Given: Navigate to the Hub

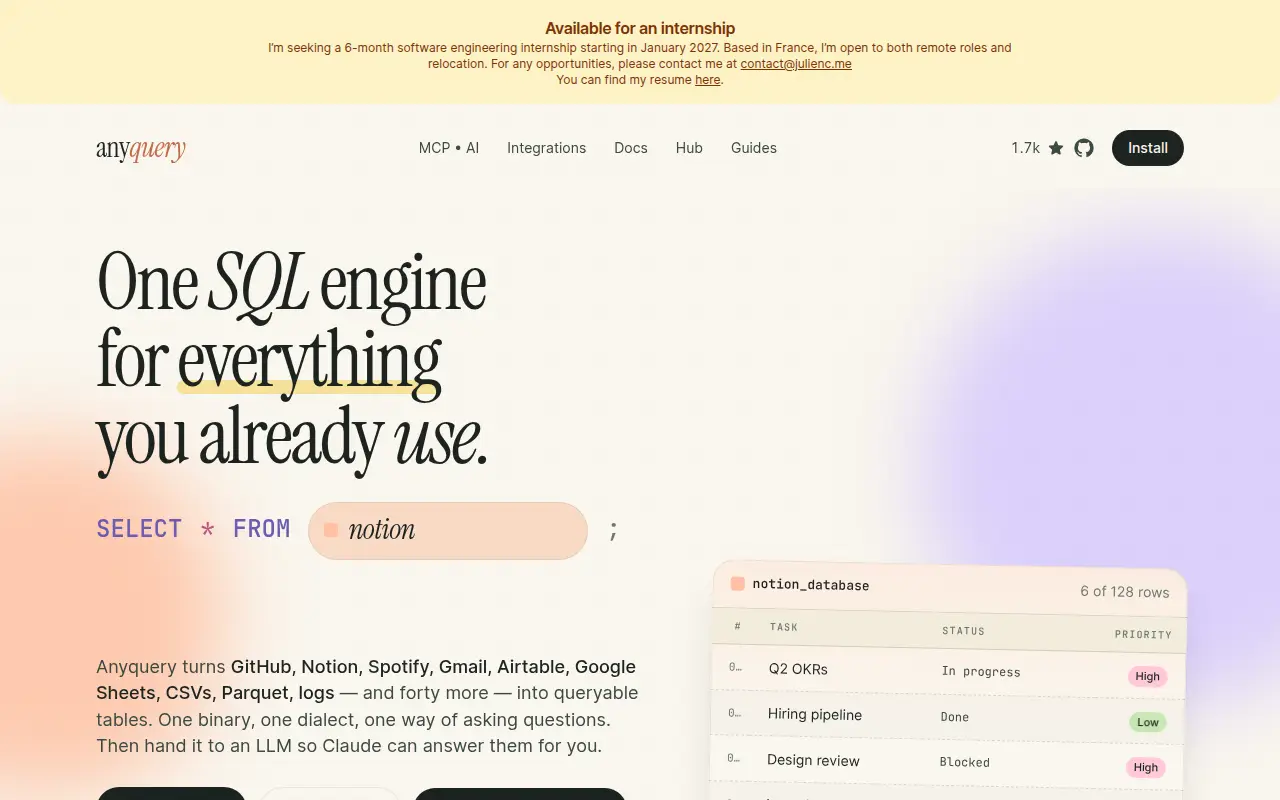Looking at the screenshot, I should pyautogui.click(x=689, y=148).
